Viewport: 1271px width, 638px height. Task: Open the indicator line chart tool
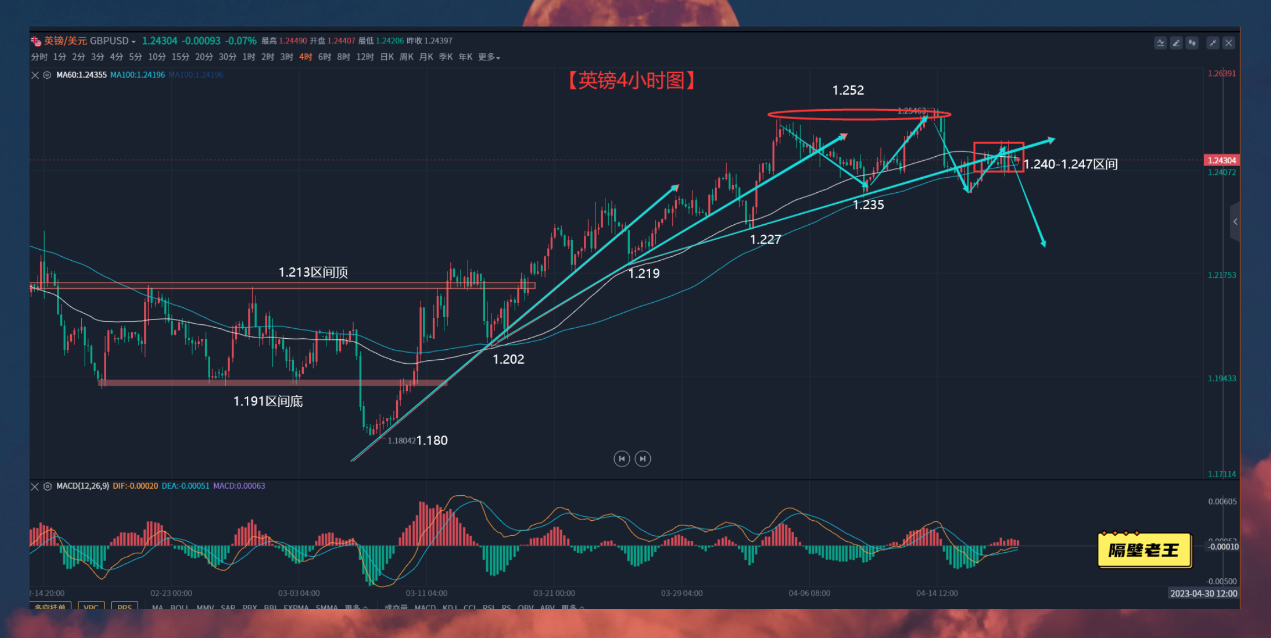(1160, 43)
